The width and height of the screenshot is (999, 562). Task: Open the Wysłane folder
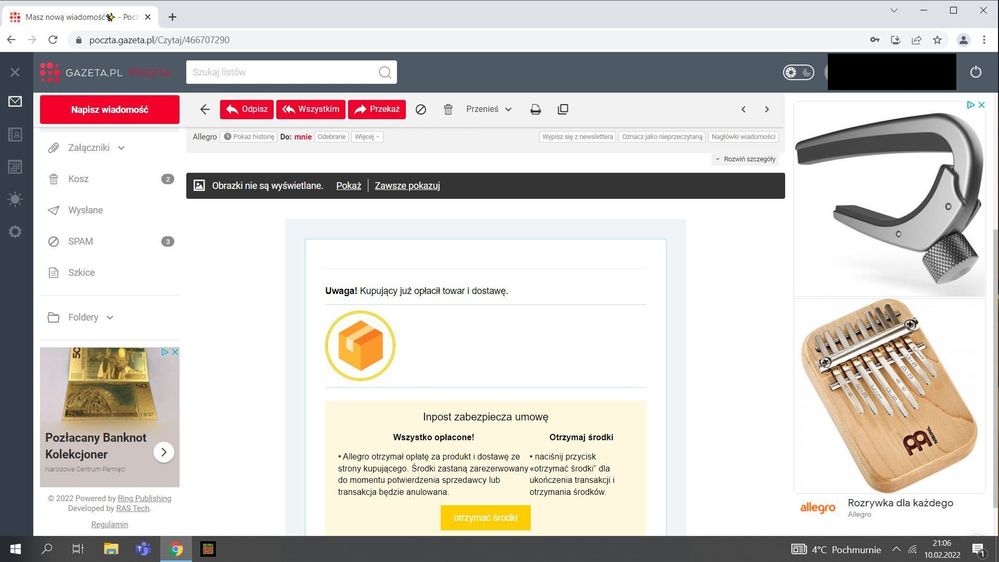[85, 210]
